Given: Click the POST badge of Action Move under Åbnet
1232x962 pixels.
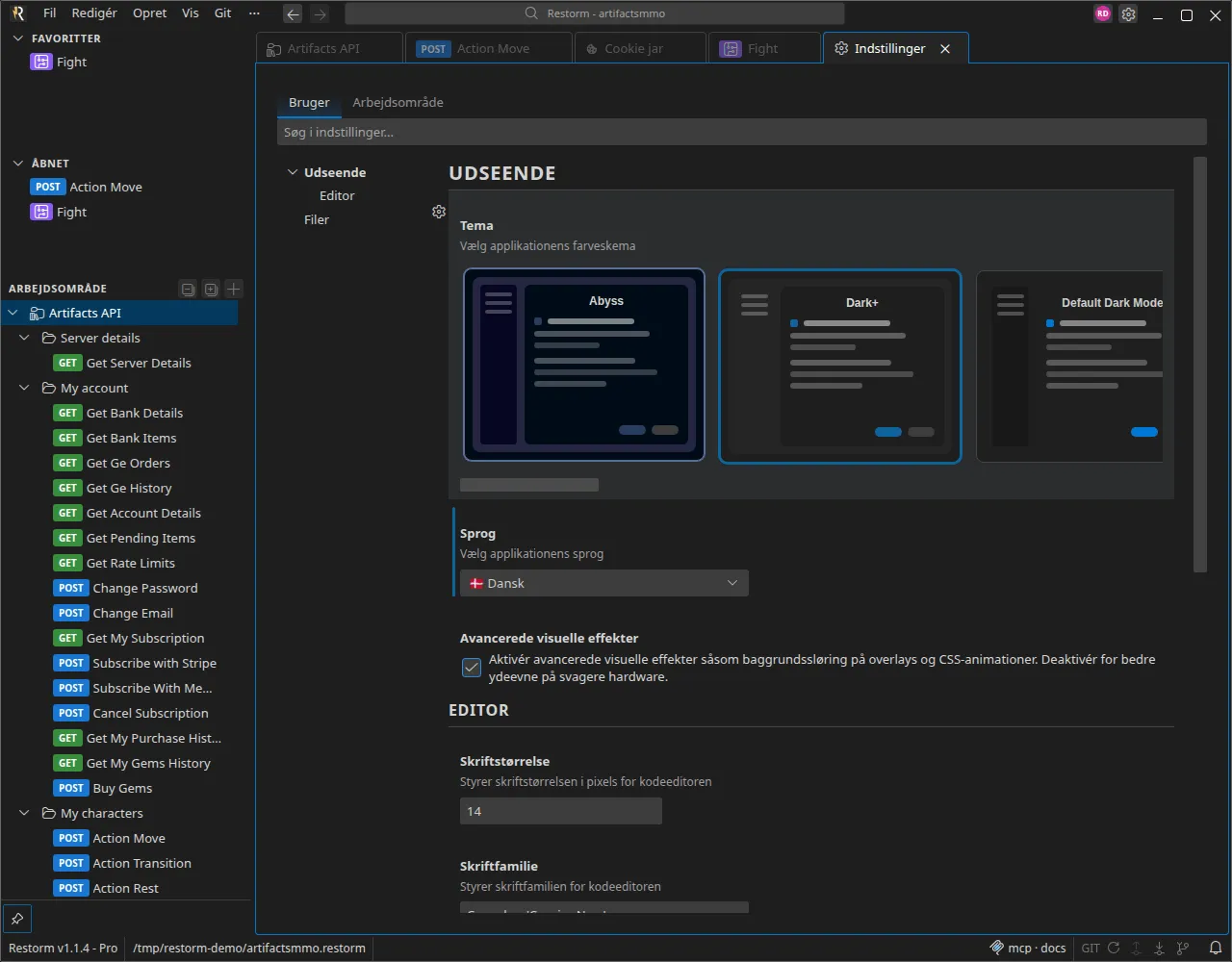Looking at the screenshot, I should pyautogui.click(x=48, y=187).
